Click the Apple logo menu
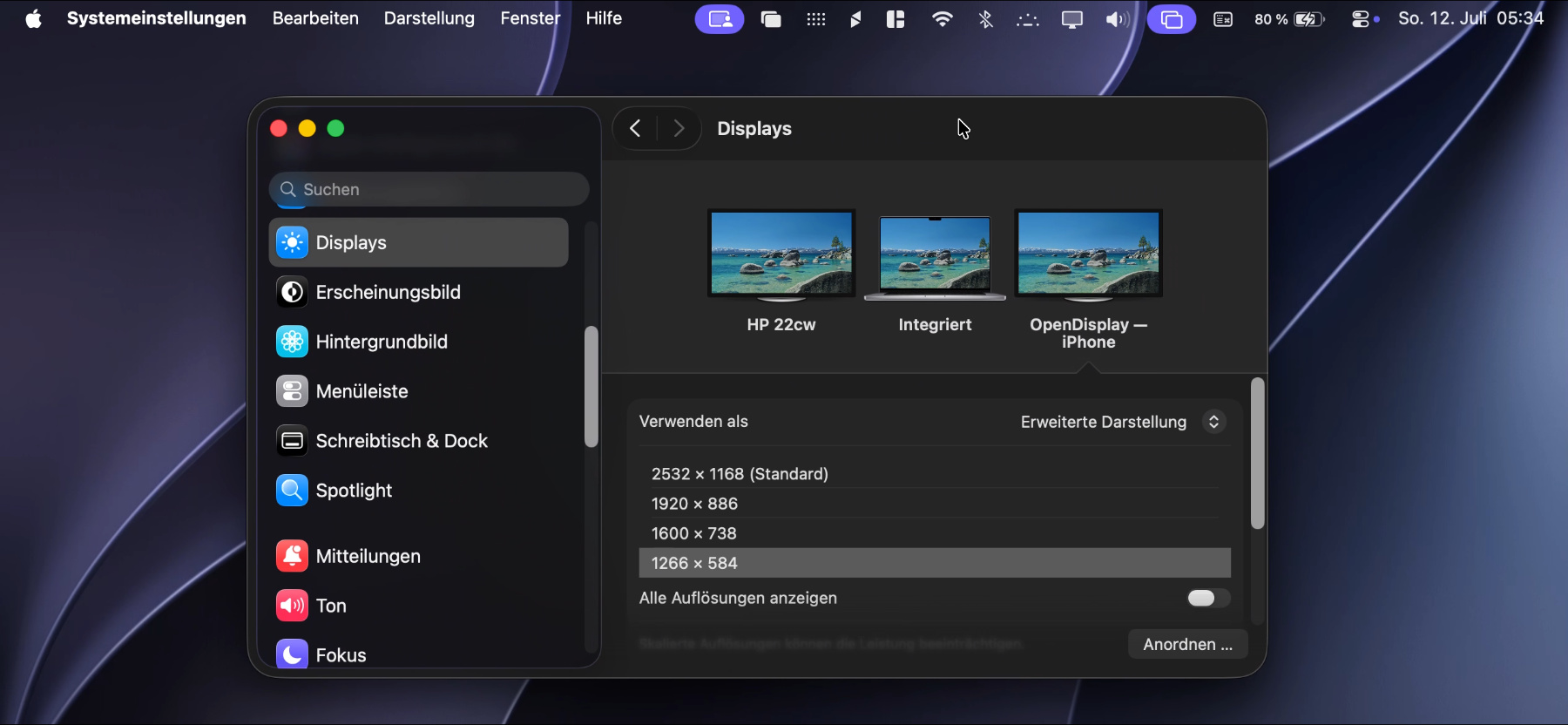Image resolution: width=1568 pixels, height=725 pixels. pyautogui.click(x=33, y=18)
